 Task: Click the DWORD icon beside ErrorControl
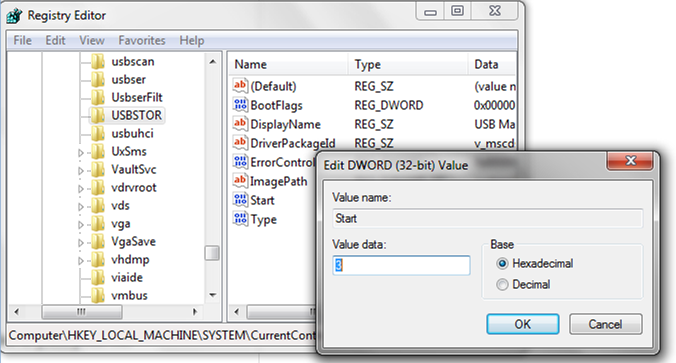point(240,162)
